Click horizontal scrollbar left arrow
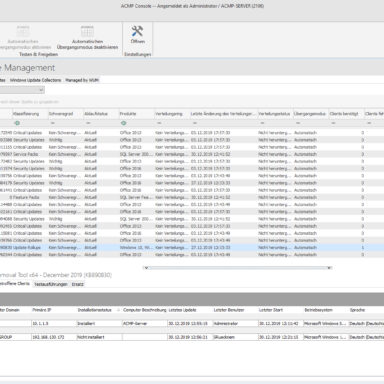 pos(146,268)
